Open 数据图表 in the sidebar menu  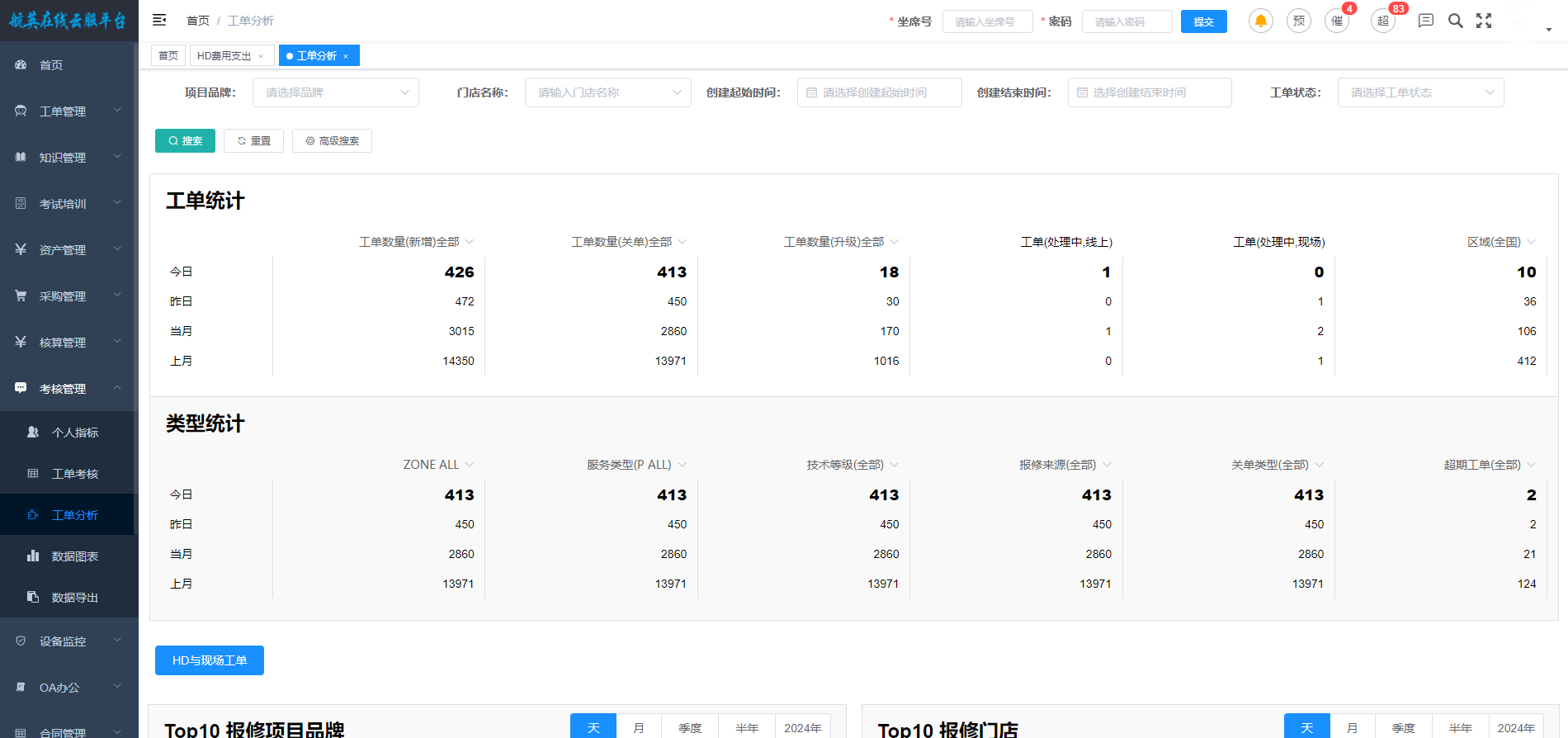coord(74,556)
